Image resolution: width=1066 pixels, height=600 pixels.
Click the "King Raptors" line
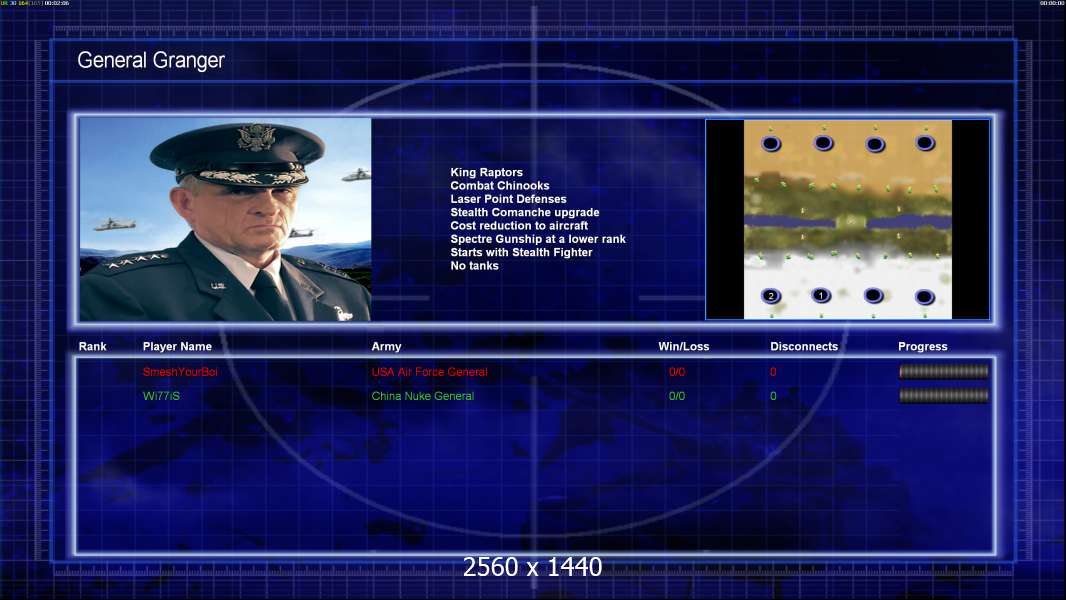click(487, 173)
